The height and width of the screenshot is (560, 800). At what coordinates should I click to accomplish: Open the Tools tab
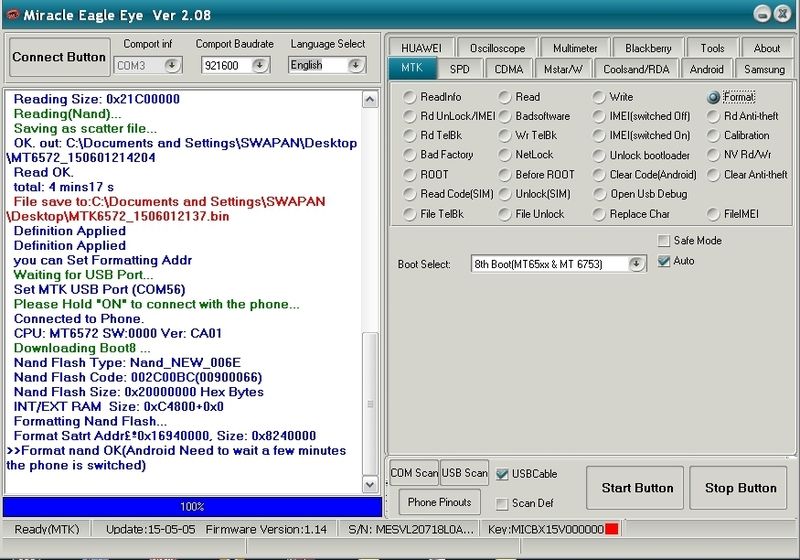[x=712, y=48]
